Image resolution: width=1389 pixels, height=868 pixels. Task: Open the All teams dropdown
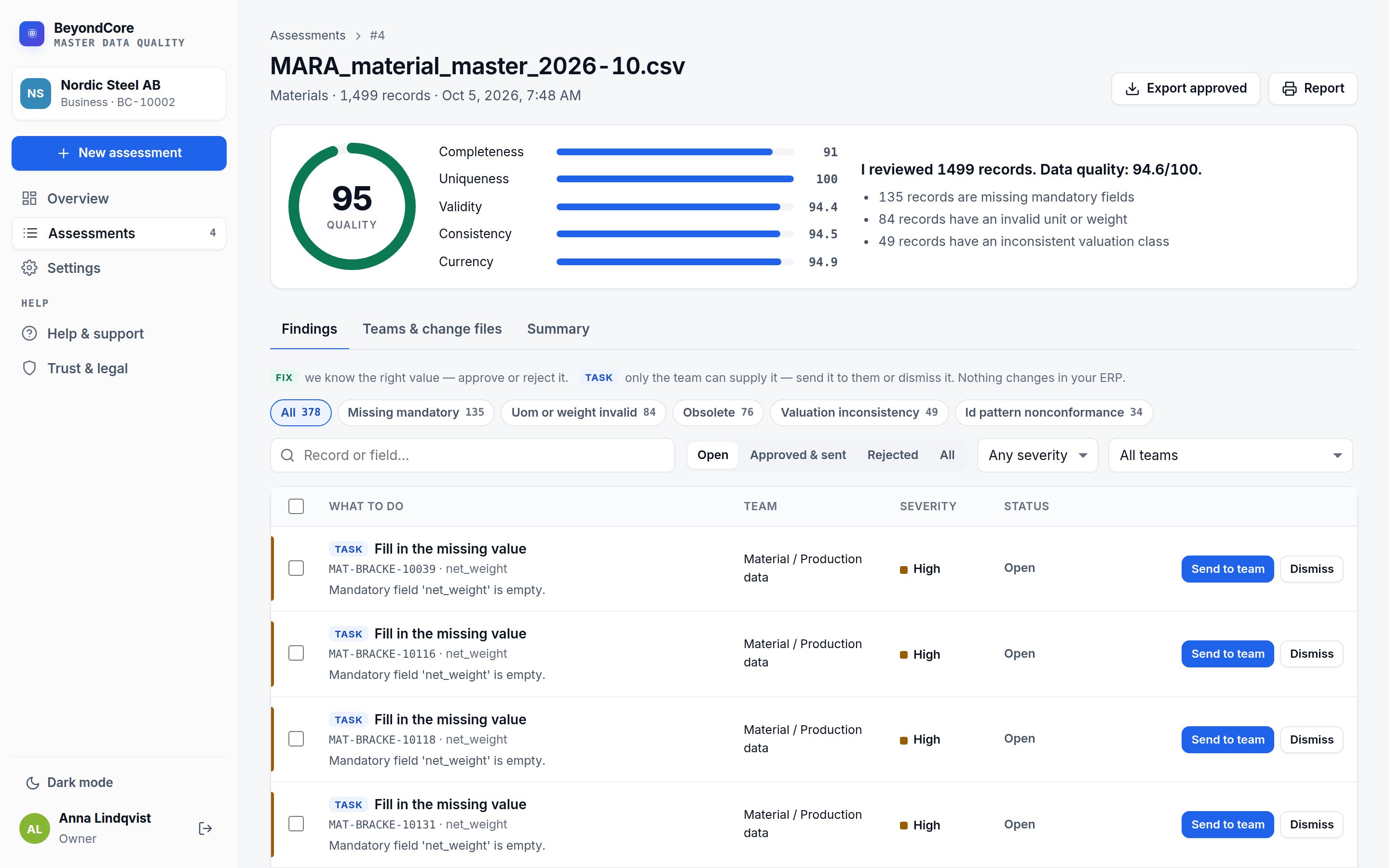pos(1230,455)
